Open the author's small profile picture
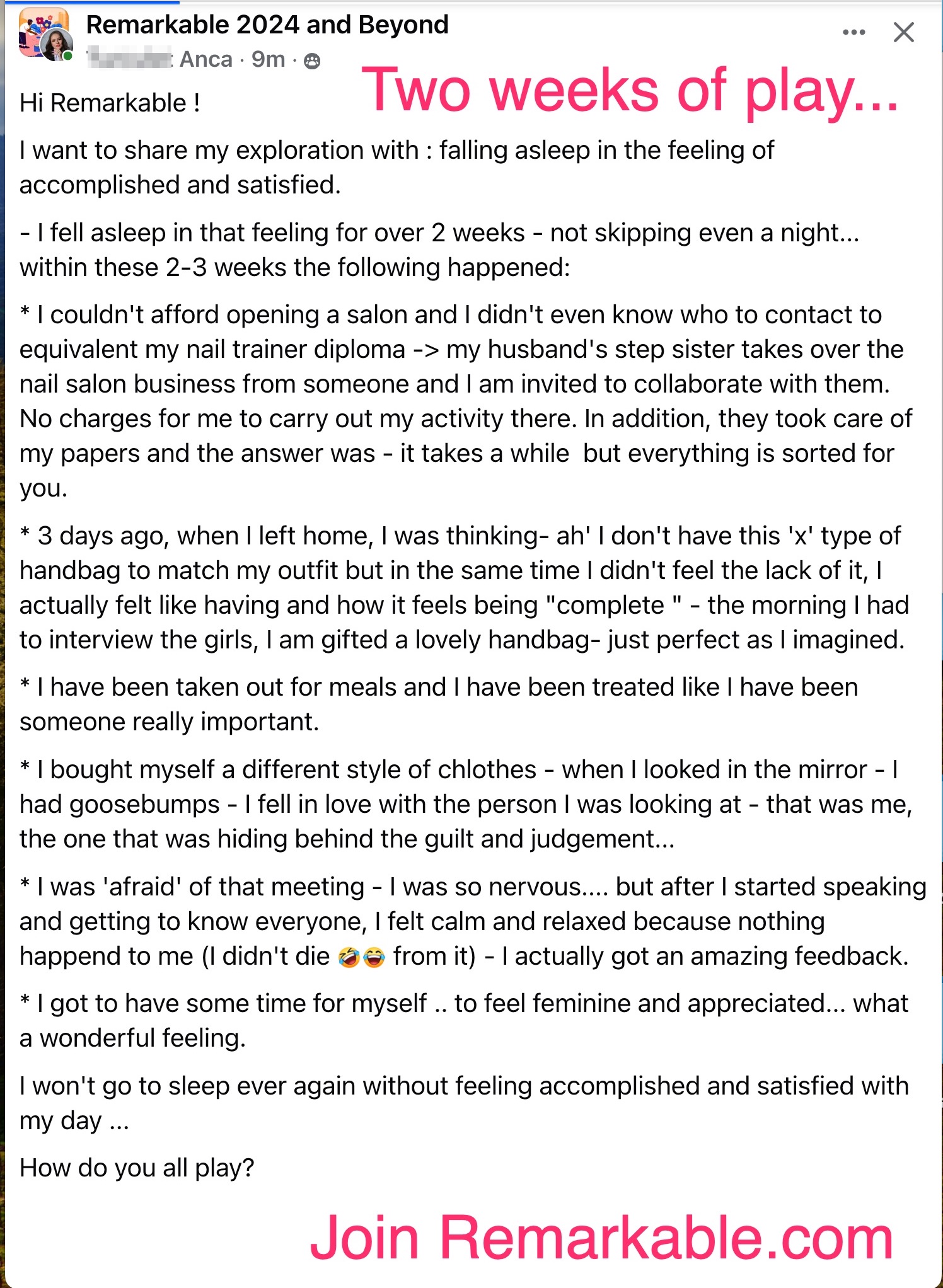 [x=57, y=45]
